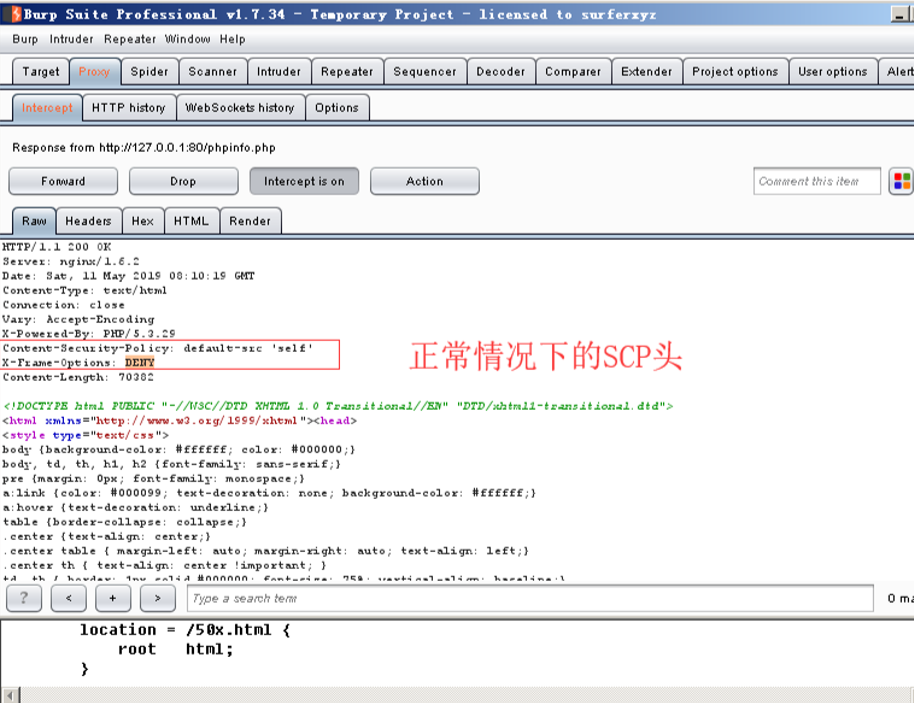This screenshot has width=914, height=703.
Task: Open the Burp menu
Action: pos(24,40)
